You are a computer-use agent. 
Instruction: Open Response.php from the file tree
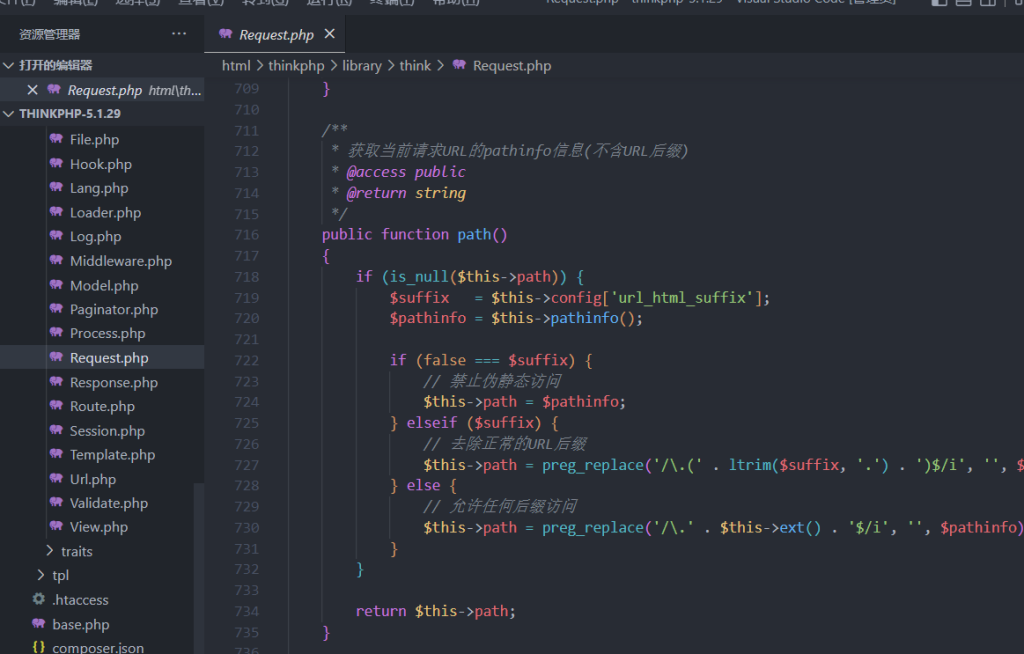[113, 382]
